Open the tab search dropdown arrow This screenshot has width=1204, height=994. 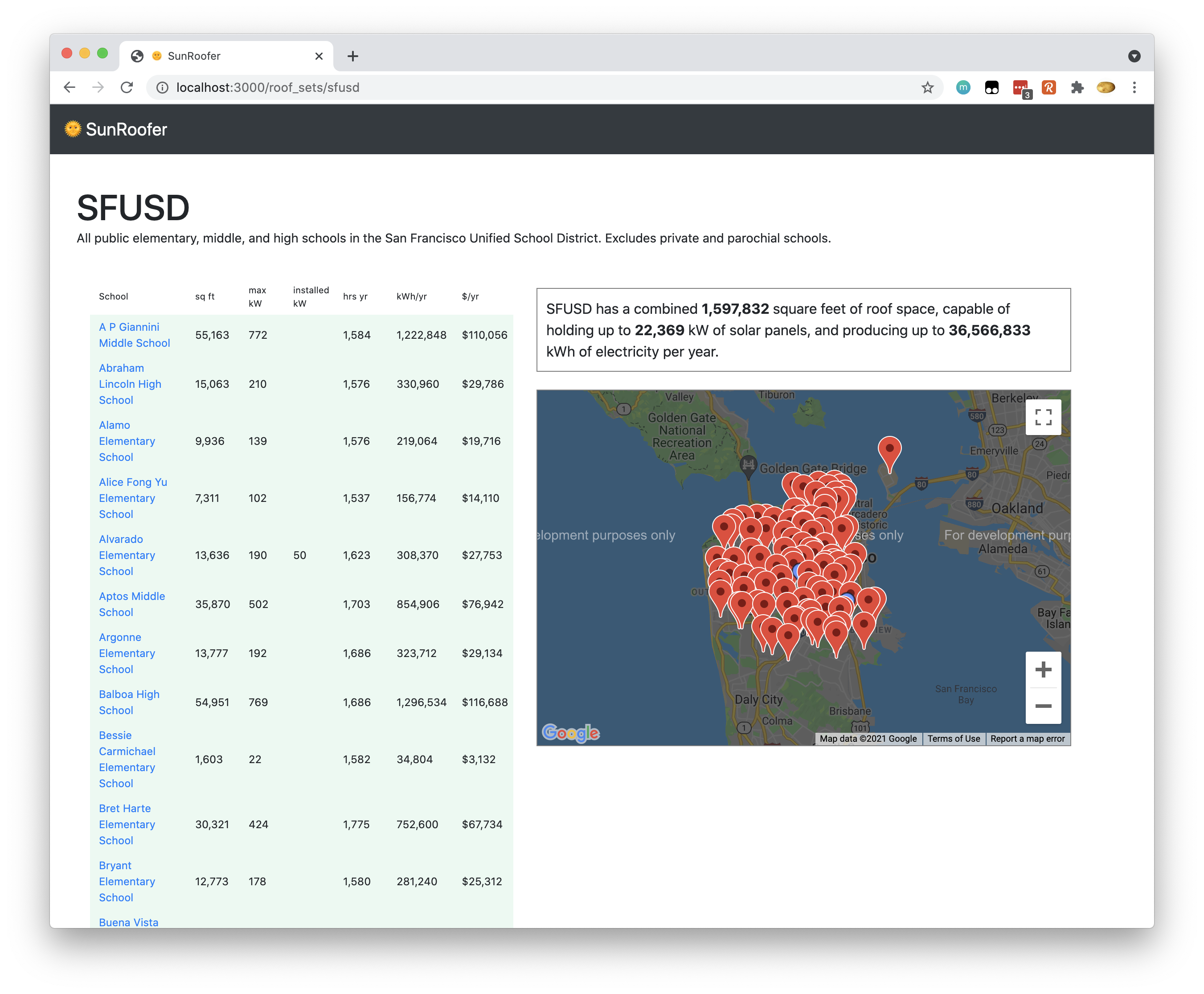coord(1134,56)
